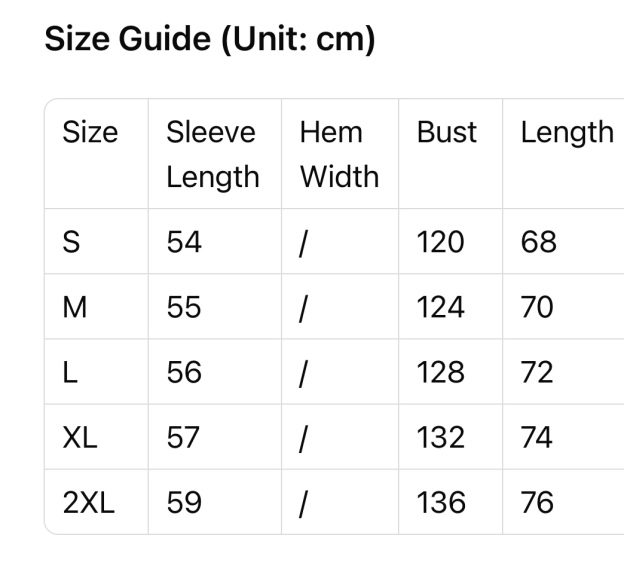The width and height of the screenshot is (624, 572).
Task: Click the bust value 124
Action: tap(441, 307)
